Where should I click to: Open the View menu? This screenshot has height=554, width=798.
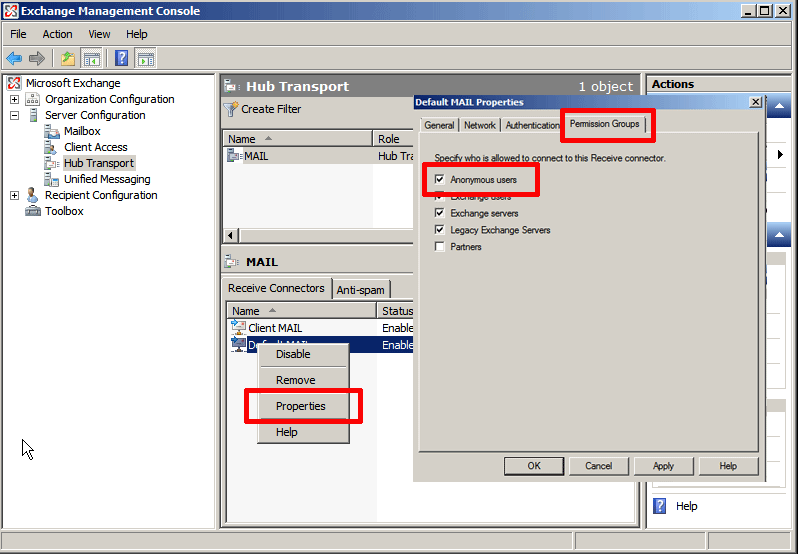(99, 34)
